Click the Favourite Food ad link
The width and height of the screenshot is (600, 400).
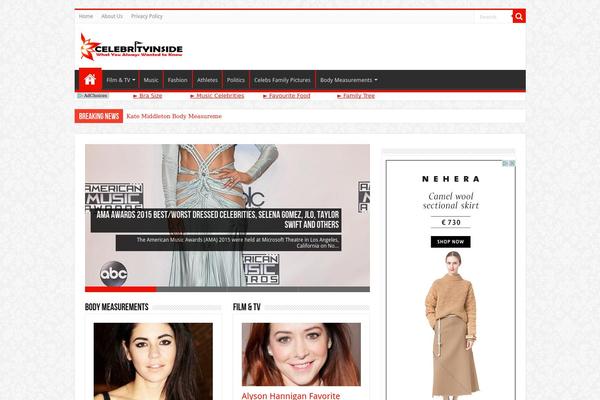287,96
